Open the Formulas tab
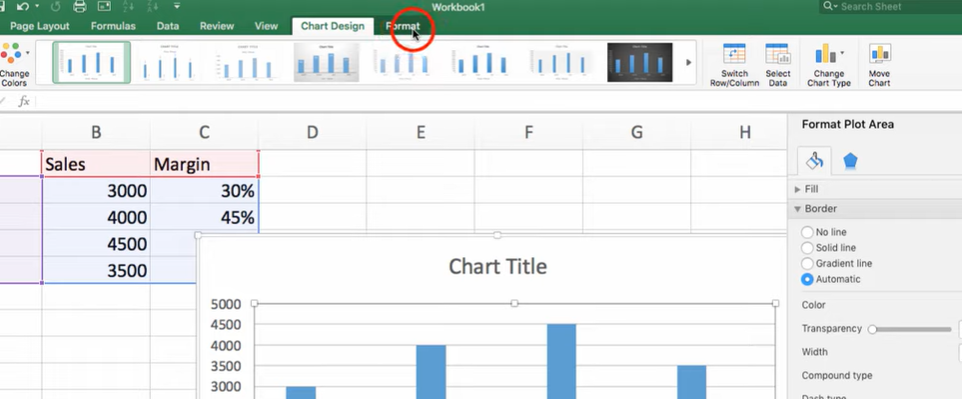 coord(113,26)
